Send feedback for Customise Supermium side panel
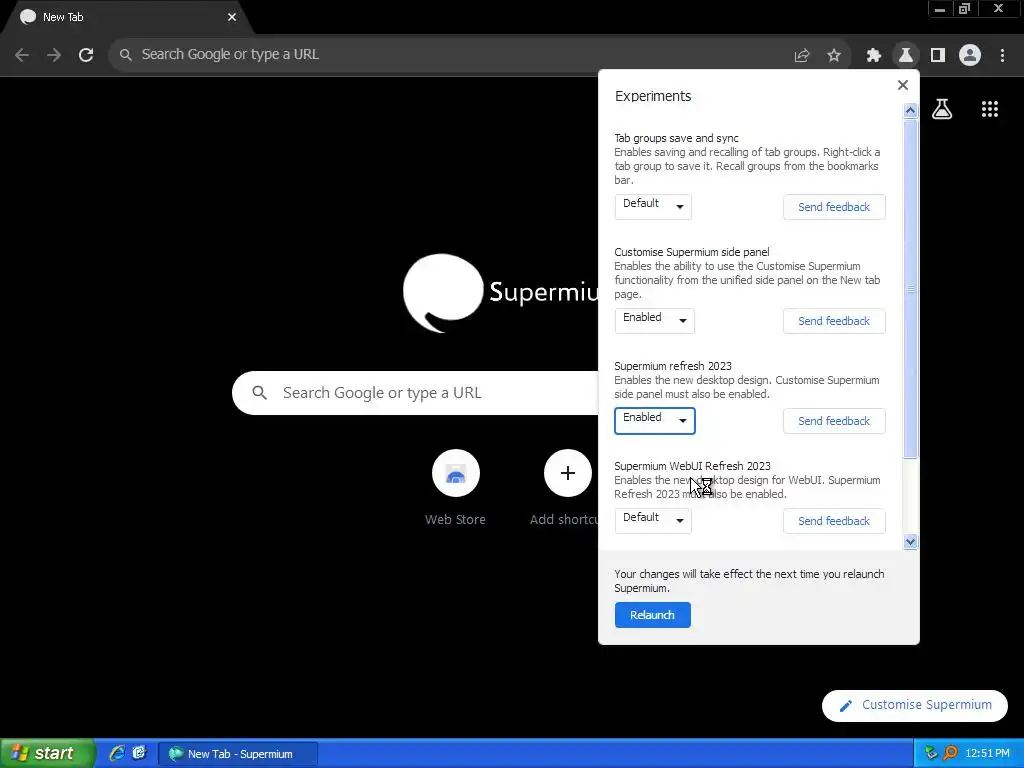 point(834,321)
